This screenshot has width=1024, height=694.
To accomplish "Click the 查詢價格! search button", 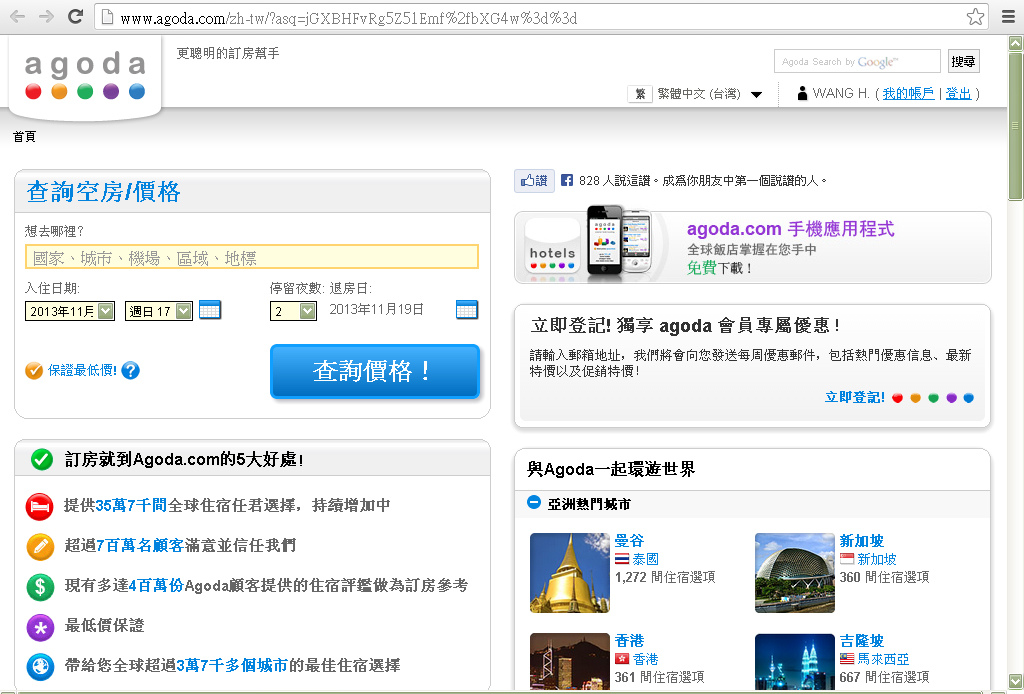I will coord(375,371).
